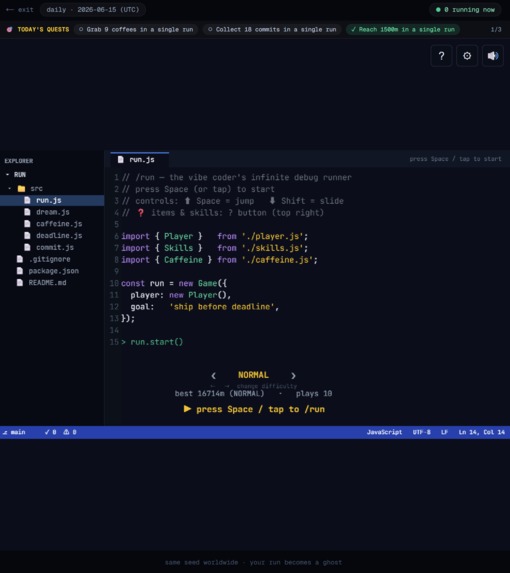
Task: Click the './skills.js' import string
Action: click(272, 248)
